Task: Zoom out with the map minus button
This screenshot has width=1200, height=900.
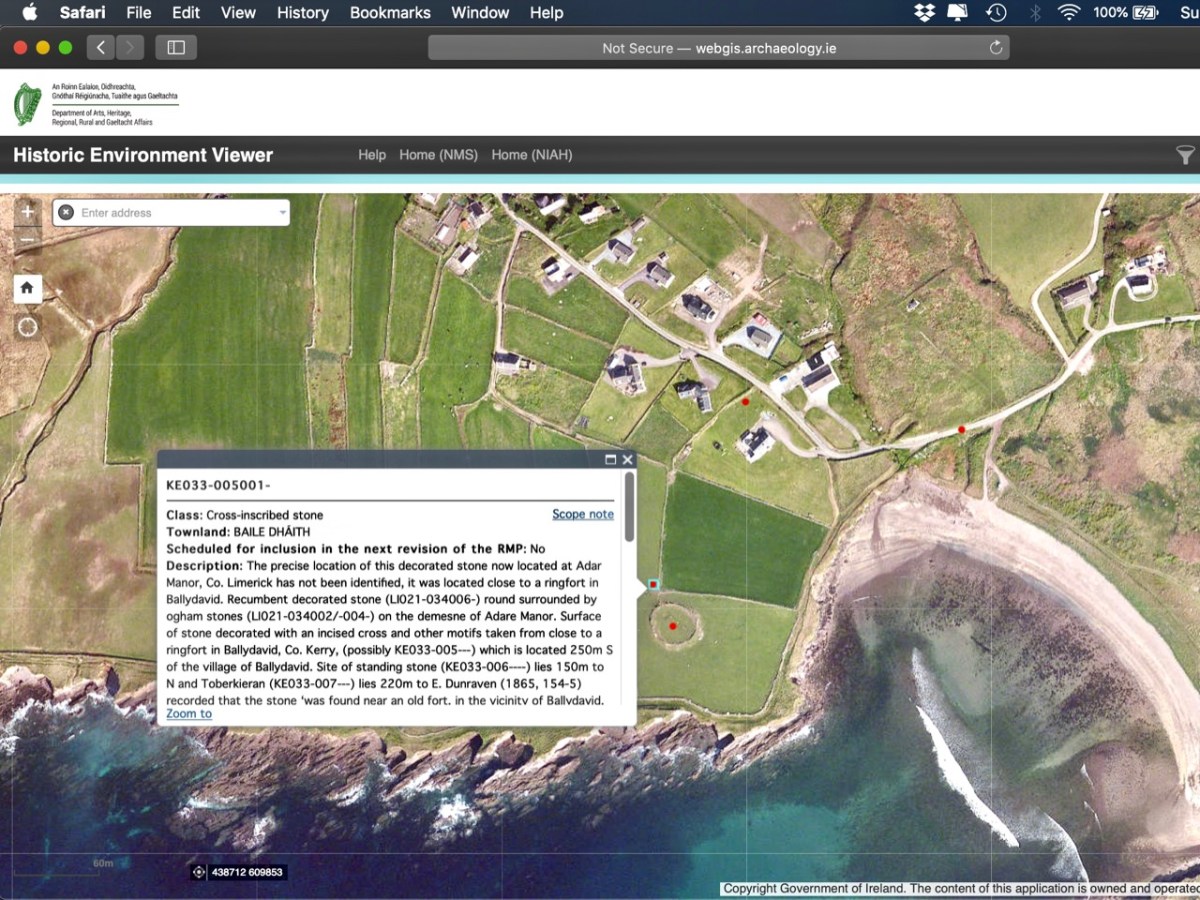Action: click(27, 240)
